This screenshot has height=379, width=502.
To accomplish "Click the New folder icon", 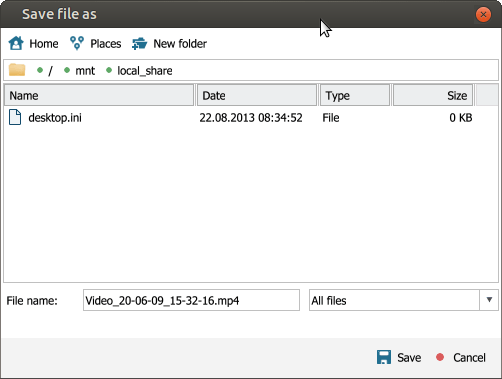I will tap(139, 44).
